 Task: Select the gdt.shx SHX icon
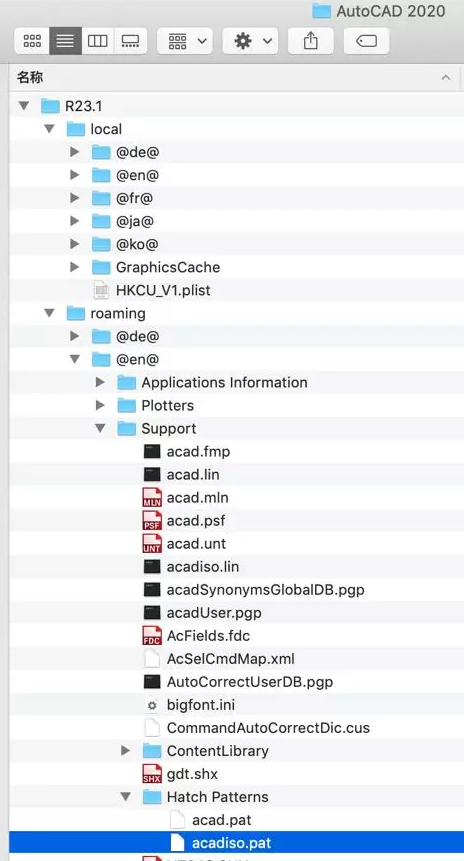pos(152,774)
